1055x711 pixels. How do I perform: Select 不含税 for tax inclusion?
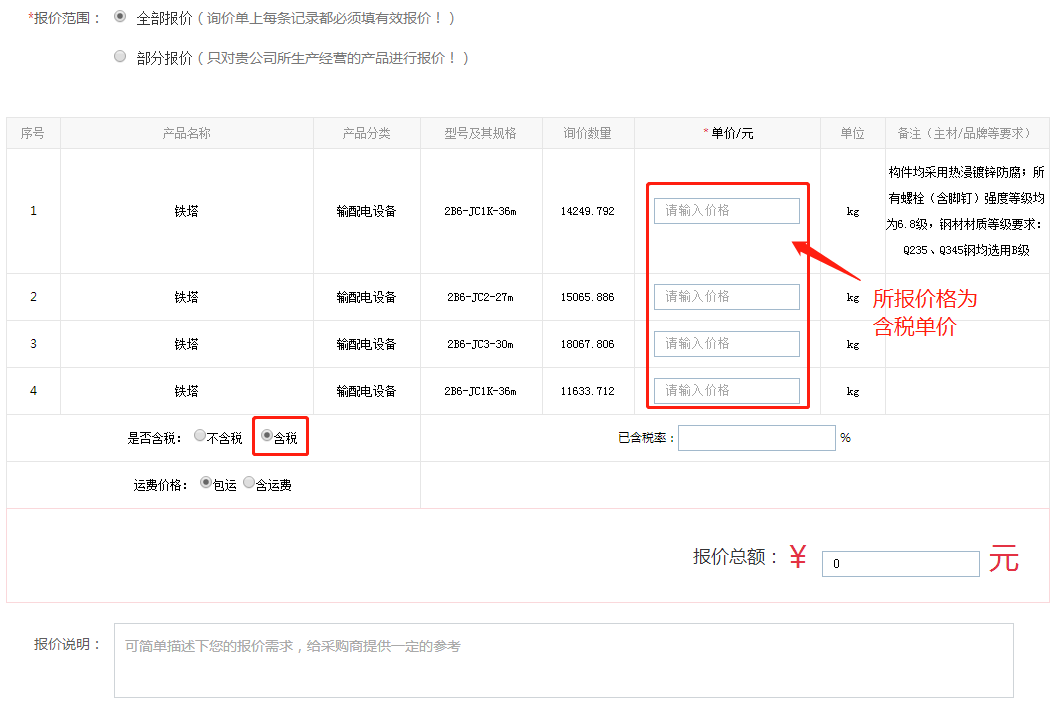point(200,436)
